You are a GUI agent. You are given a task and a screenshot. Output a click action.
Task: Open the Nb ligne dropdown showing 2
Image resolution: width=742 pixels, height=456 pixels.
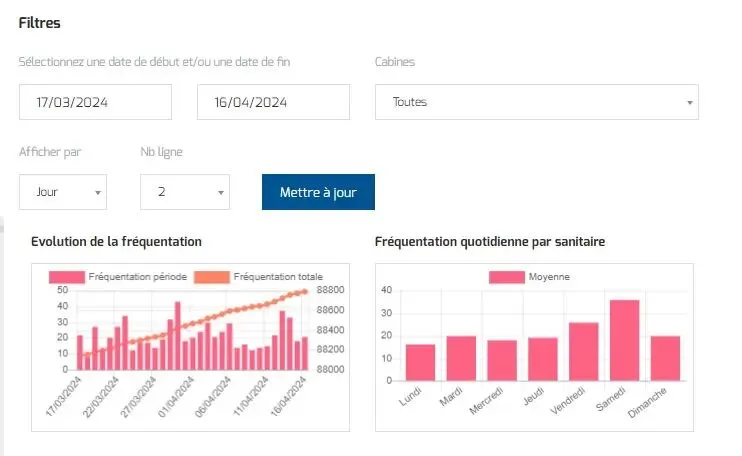185,192
